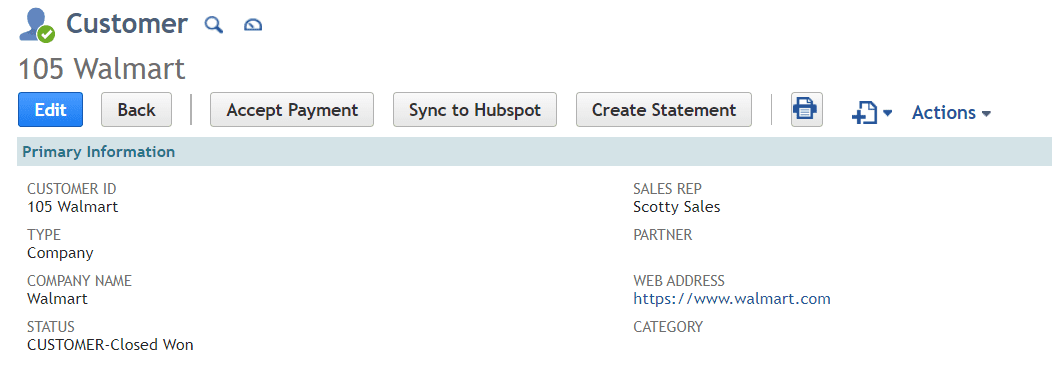Open the dashboard gauge icon beside Customer
The image size is (1052, 365).
[253, 25]
